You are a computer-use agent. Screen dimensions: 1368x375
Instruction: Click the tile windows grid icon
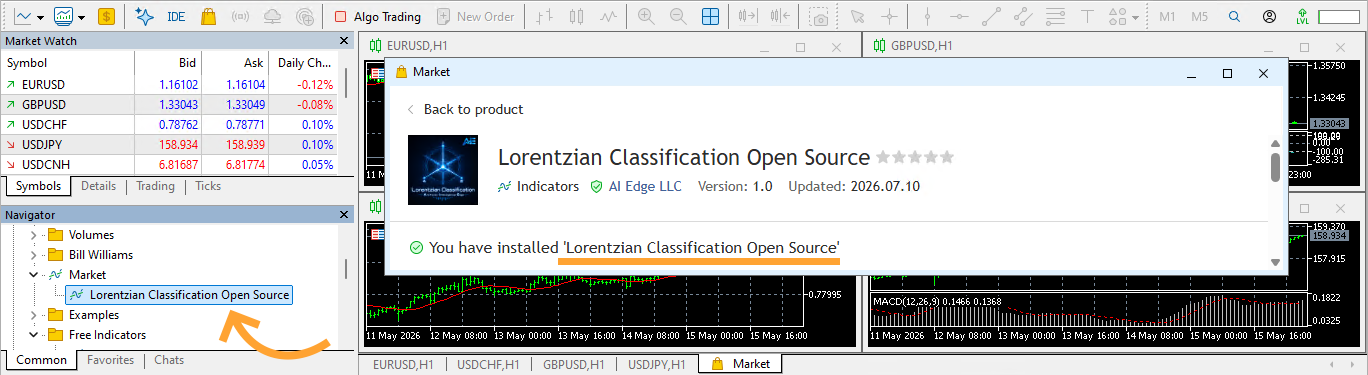tap(710, 17)
